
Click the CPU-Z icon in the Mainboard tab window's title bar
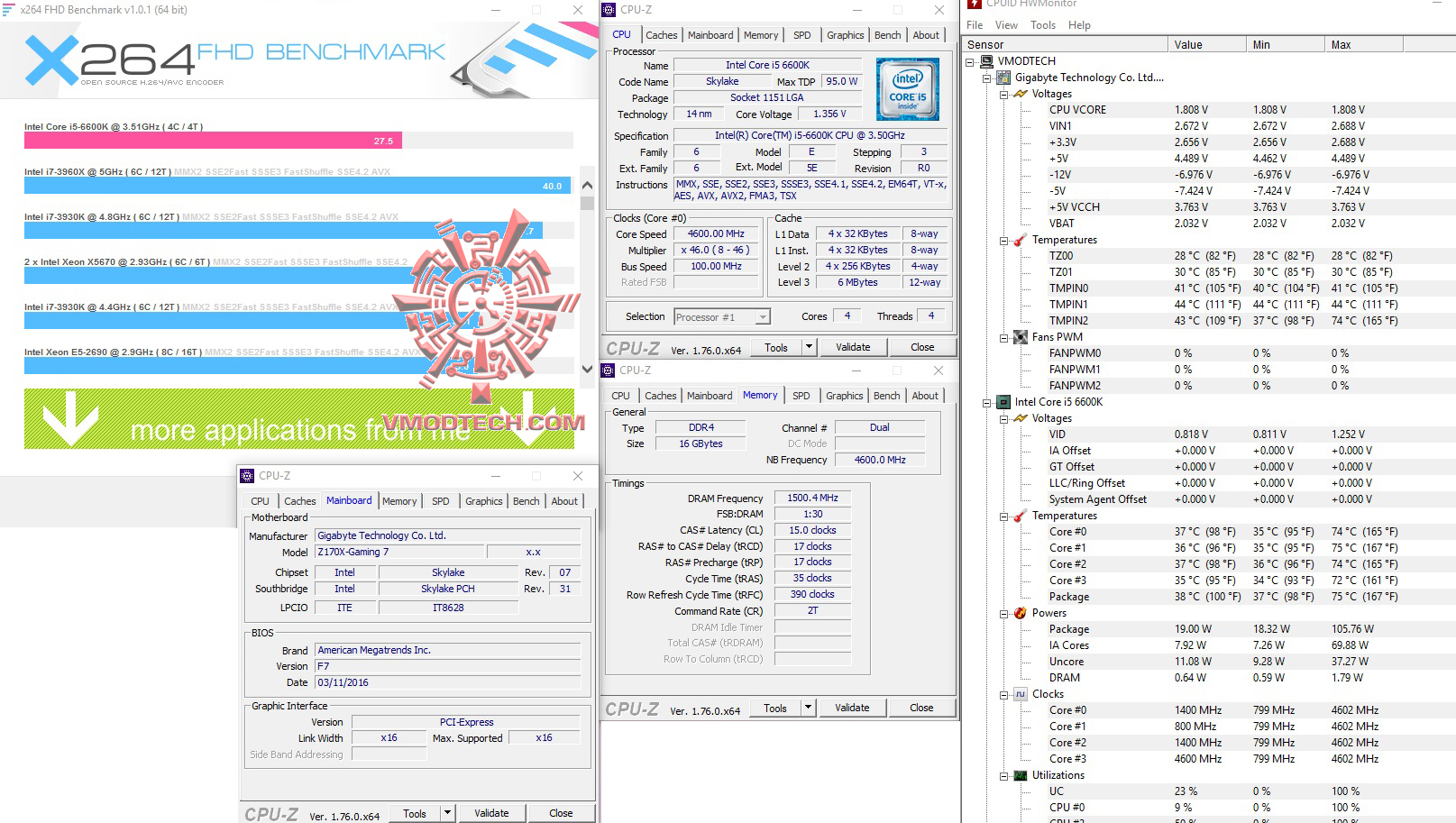pos(247,476)
